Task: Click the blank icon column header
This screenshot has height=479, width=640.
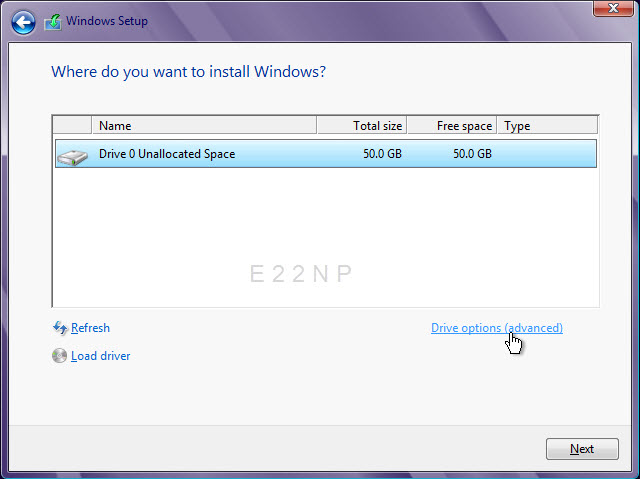Action: point(72,126)
